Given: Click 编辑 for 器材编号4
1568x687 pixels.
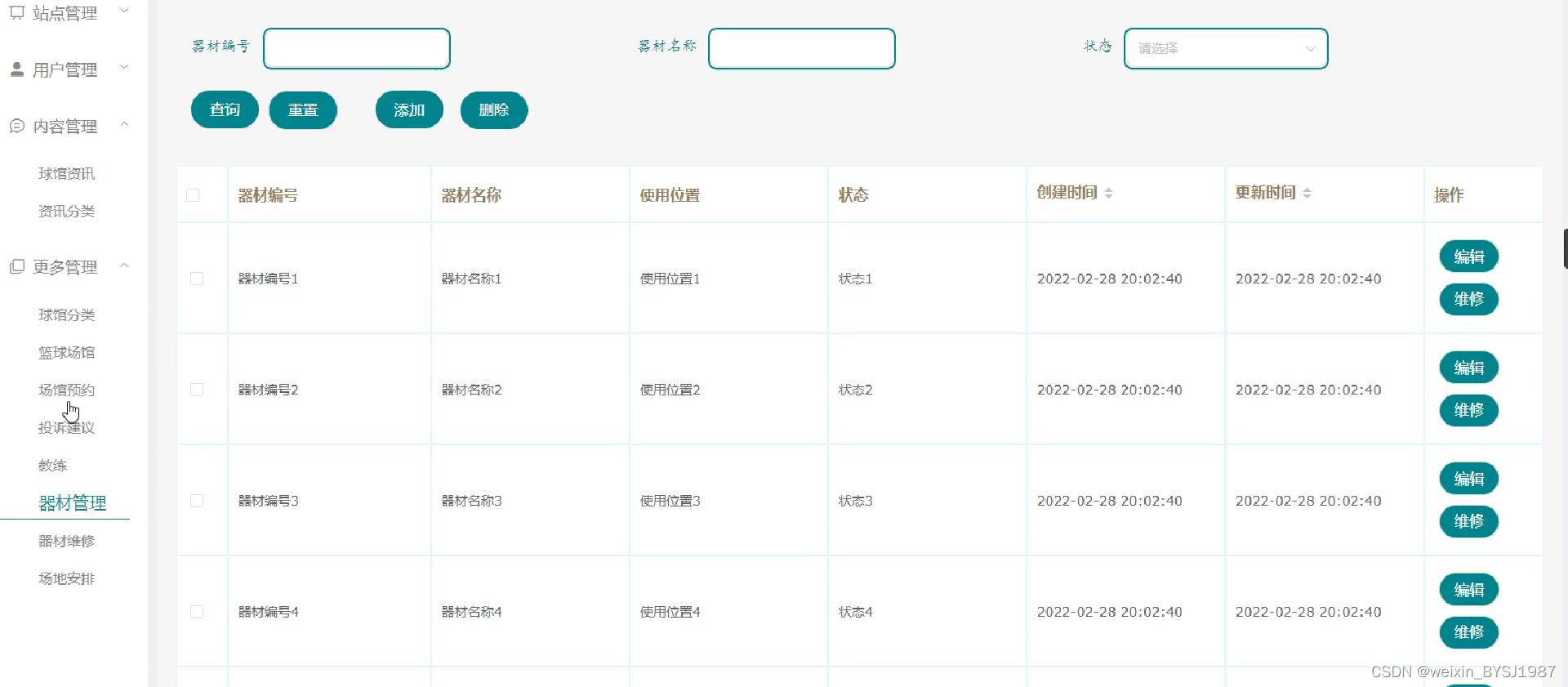Looking at the screenshot, I should click(x=1469, y=590).
